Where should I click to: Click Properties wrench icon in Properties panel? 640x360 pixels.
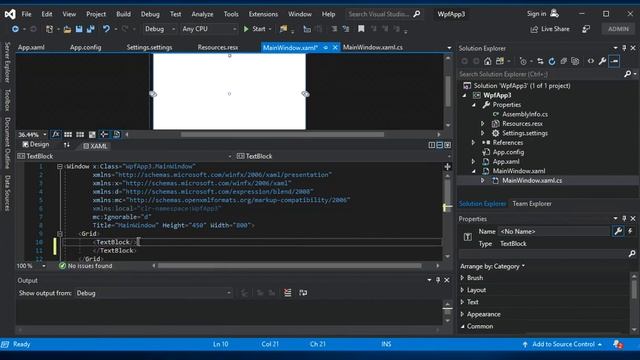click(618, 231)
